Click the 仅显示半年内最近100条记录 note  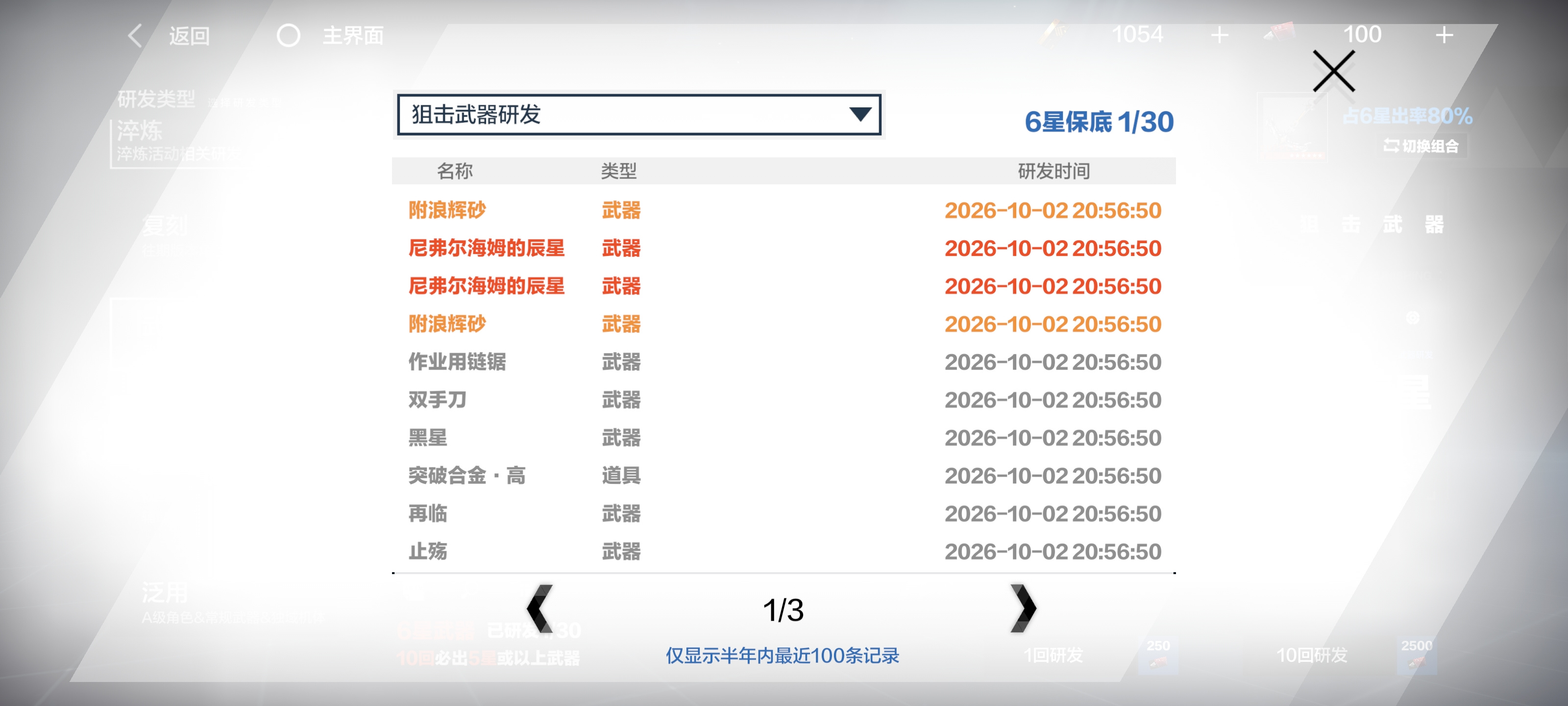pos(782,656)
